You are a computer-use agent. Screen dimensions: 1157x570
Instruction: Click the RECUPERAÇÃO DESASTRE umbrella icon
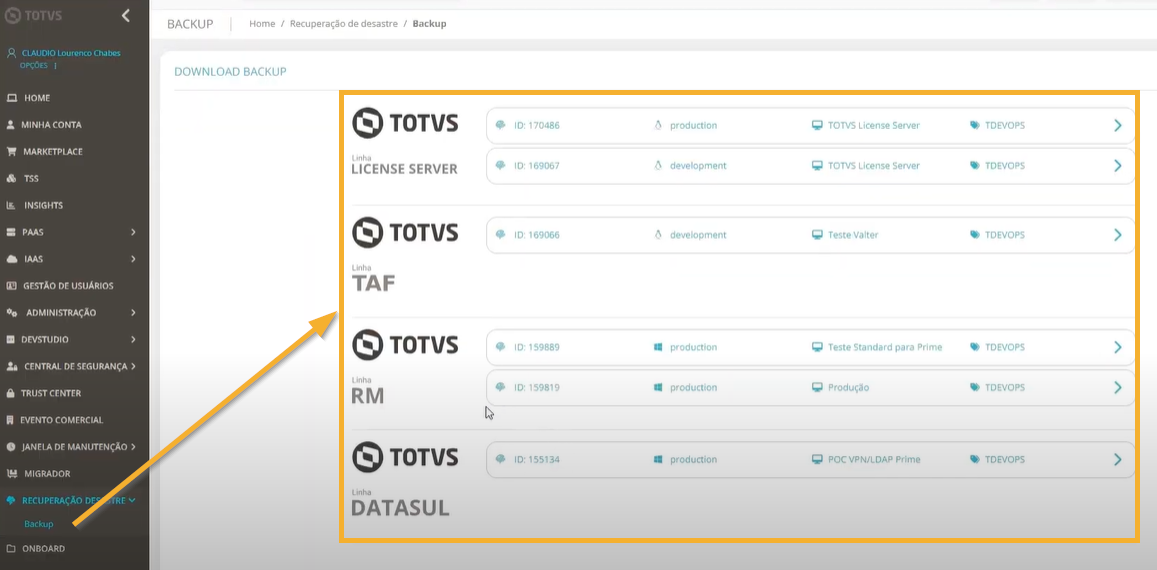coord(10,501)
